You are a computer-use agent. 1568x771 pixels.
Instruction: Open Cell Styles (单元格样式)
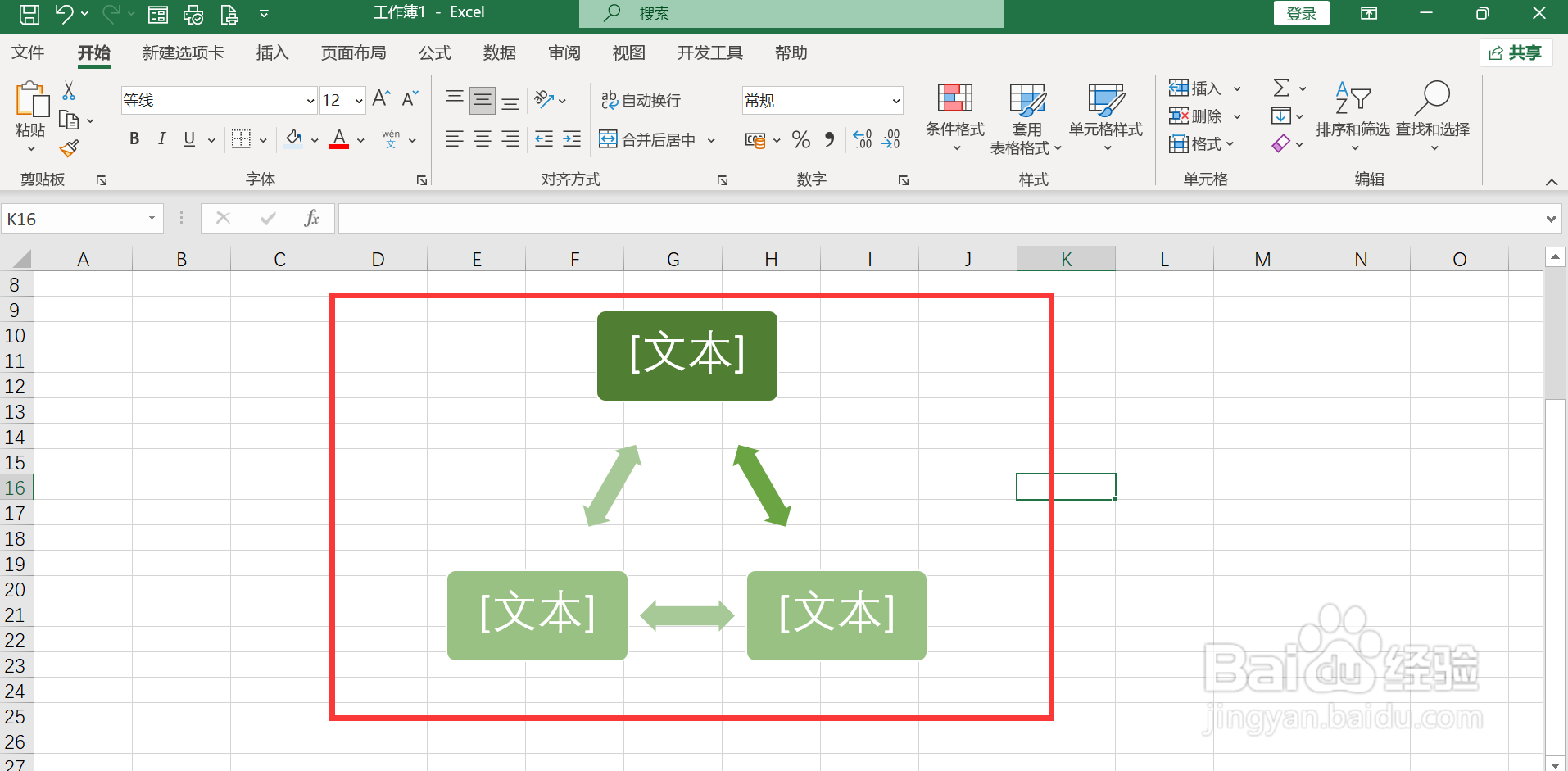click(1107, 116)
